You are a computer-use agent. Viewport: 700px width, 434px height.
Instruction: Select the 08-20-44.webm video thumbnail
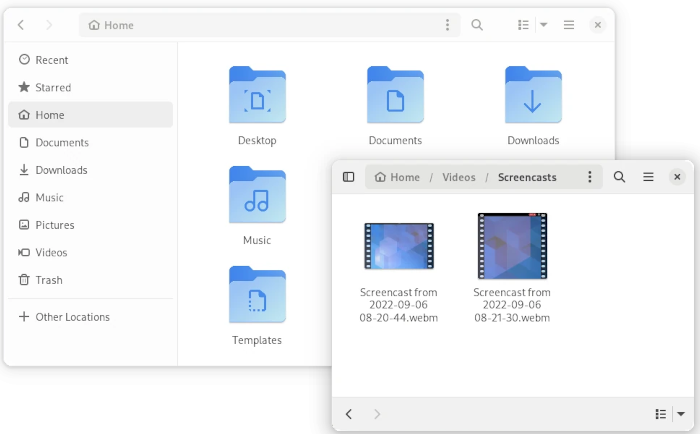(399, 246)
